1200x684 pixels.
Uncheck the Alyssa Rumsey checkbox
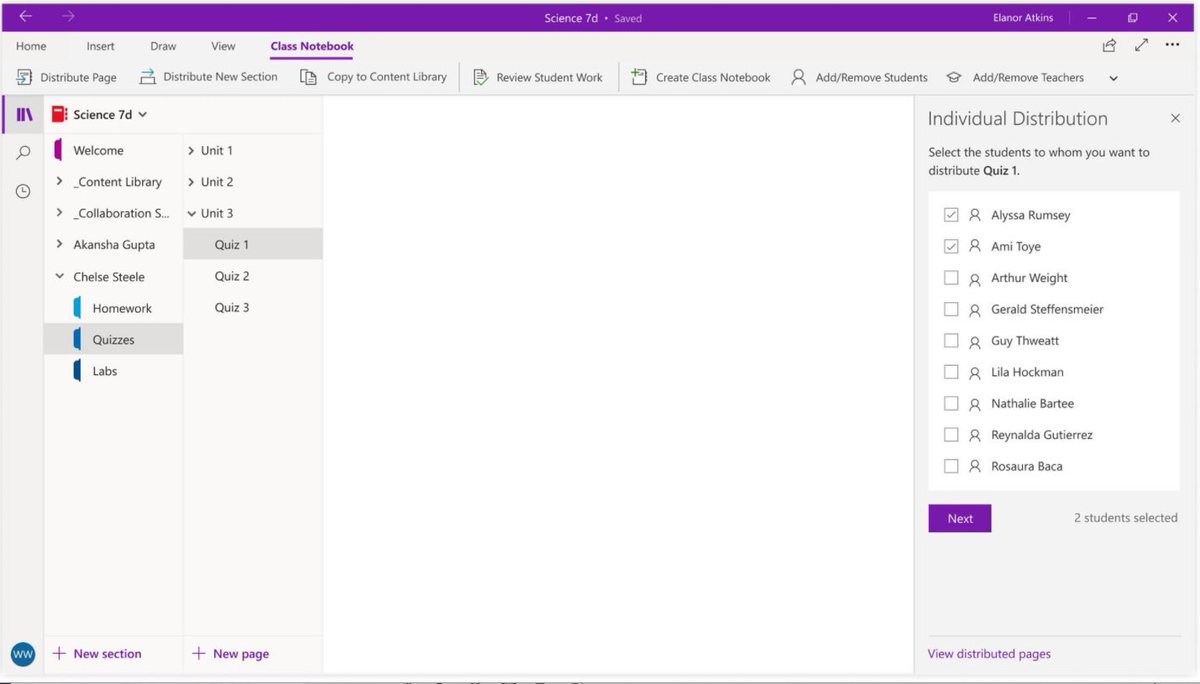[951, 215]
